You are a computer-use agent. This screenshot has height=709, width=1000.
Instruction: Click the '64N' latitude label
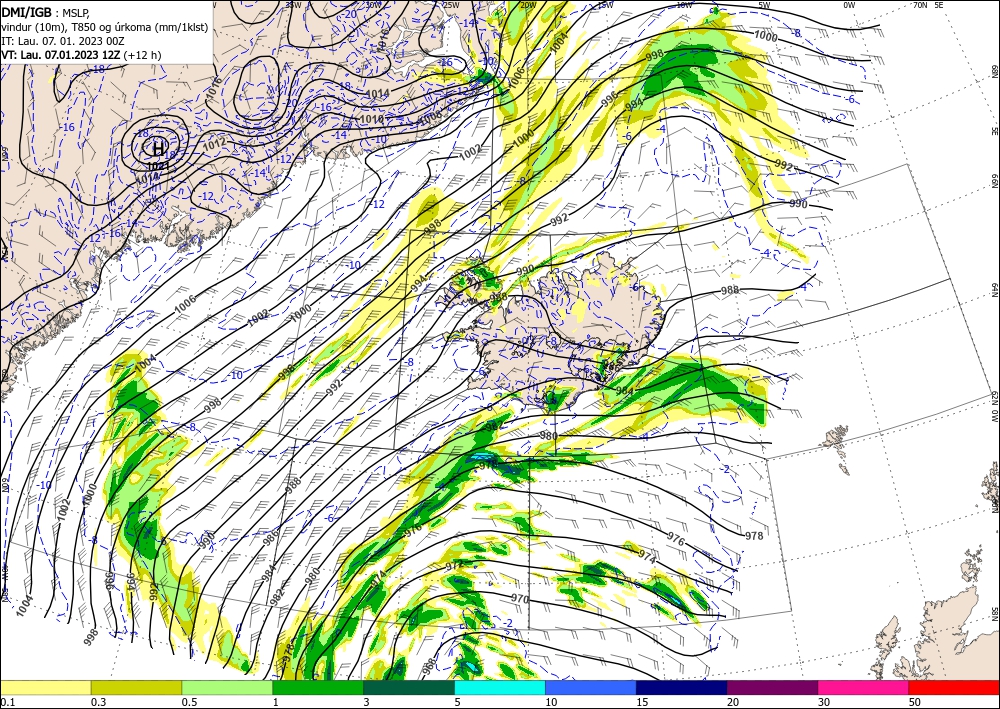point(994,290)
